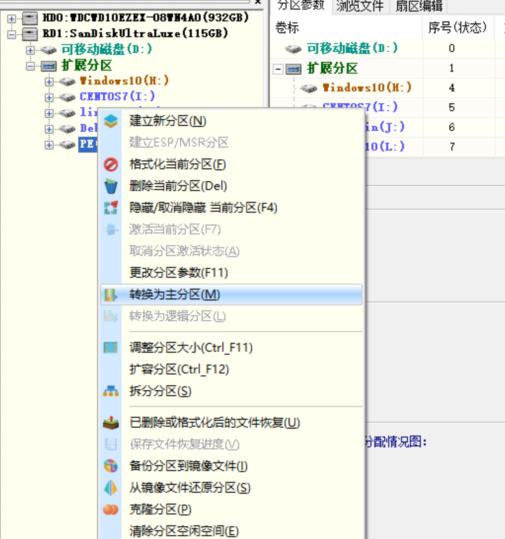Click the 备份分区到镜像文件 icon
The image size is (505, 539).
pyautogui.click(x=111, y=466)
